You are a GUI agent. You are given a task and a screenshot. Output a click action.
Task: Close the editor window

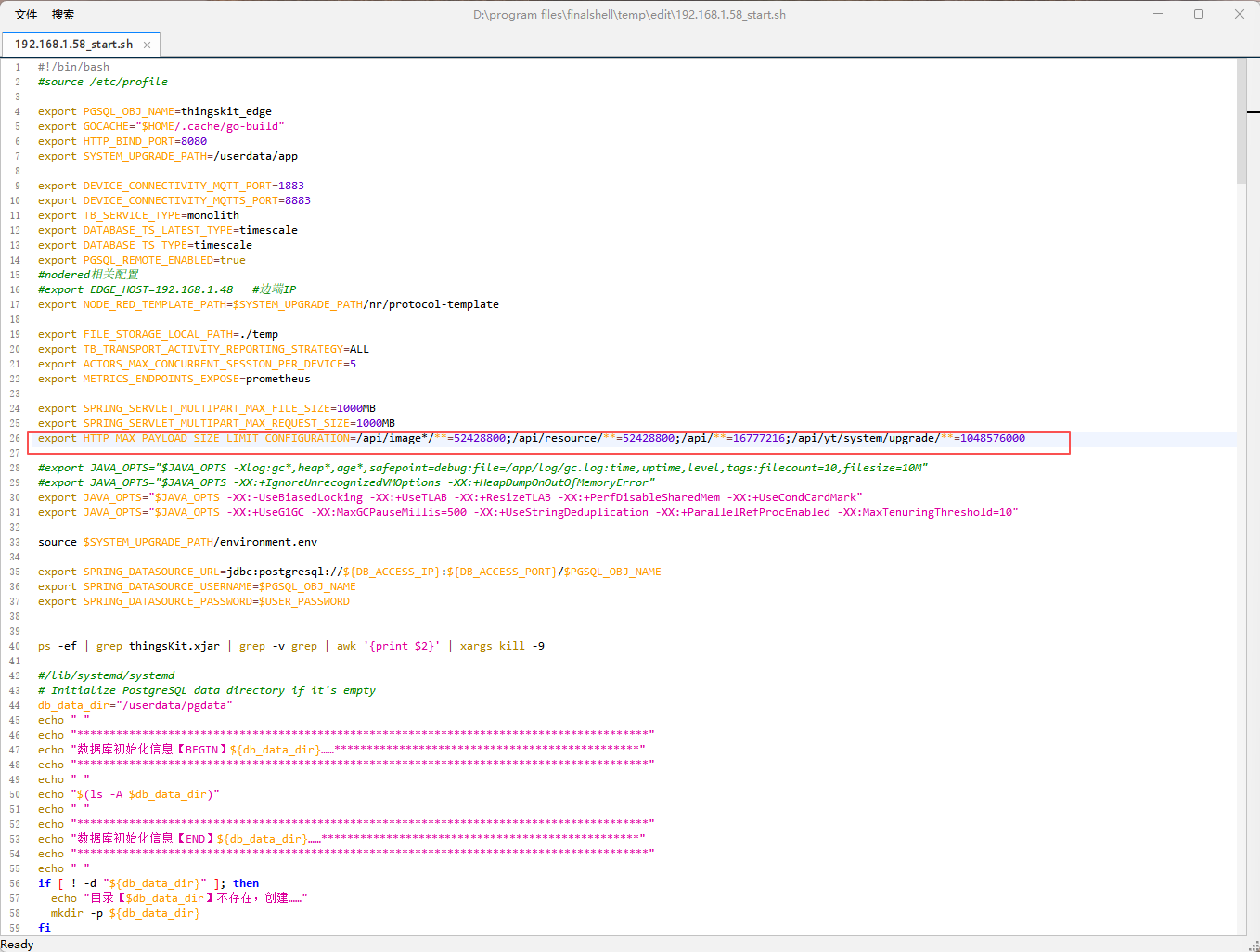click(1240, 14)
